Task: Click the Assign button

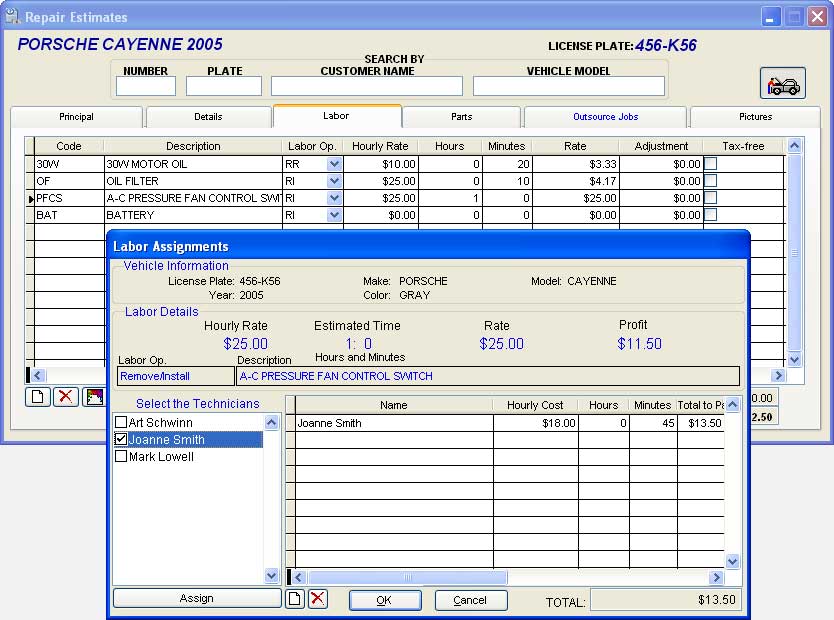Action: (197, 598)
